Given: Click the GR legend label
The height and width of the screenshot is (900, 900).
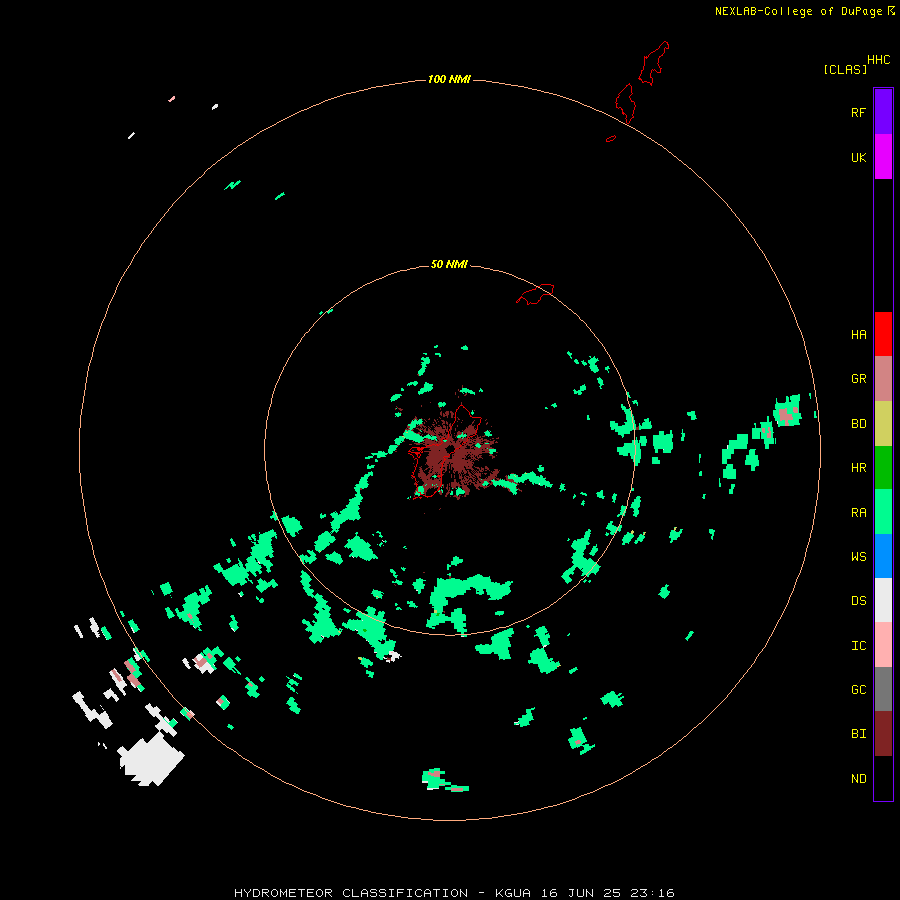Looking at the screenshot, I should 858,379.
